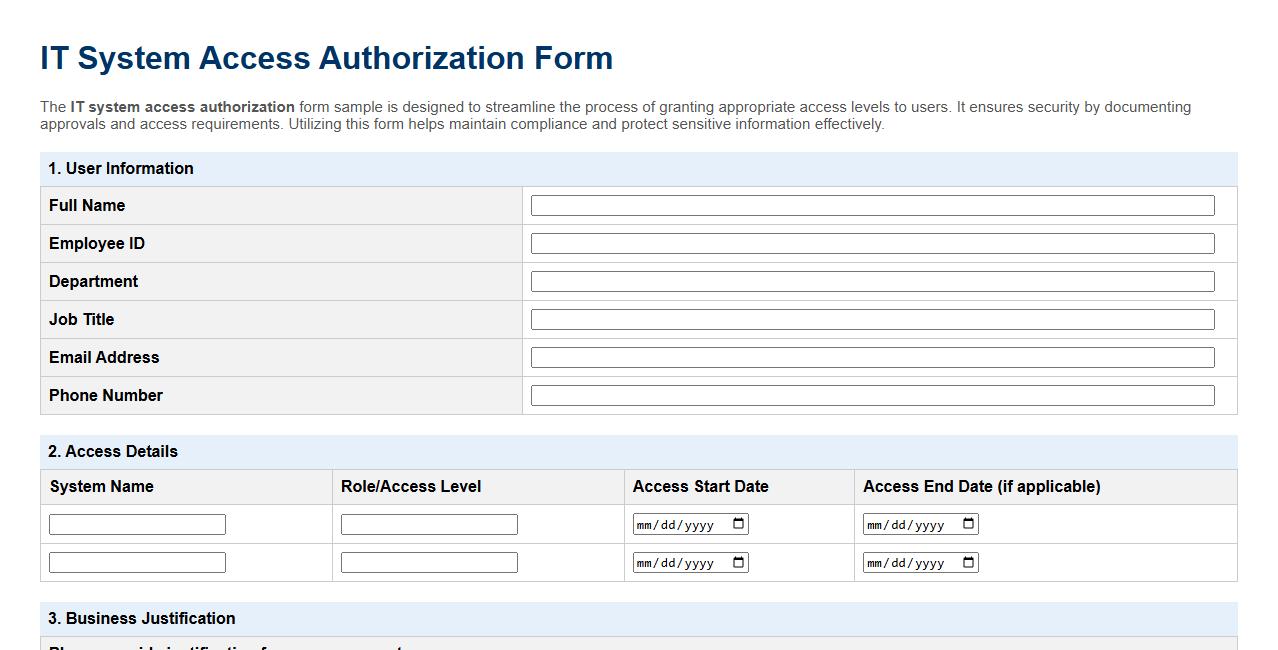
Task: Click the Phone Number text field
Action: tap(873, 395)
